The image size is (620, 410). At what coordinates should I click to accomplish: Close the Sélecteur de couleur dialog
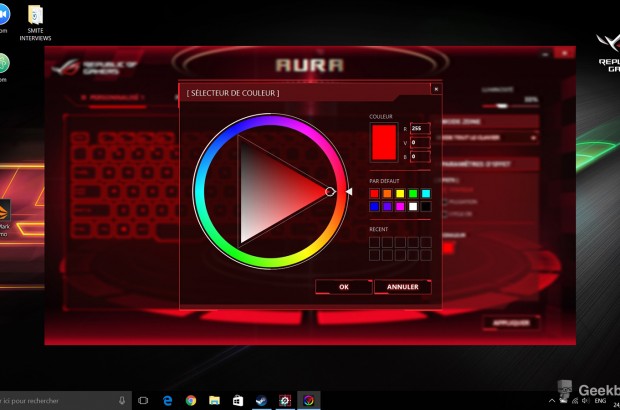tap(435, 89)
